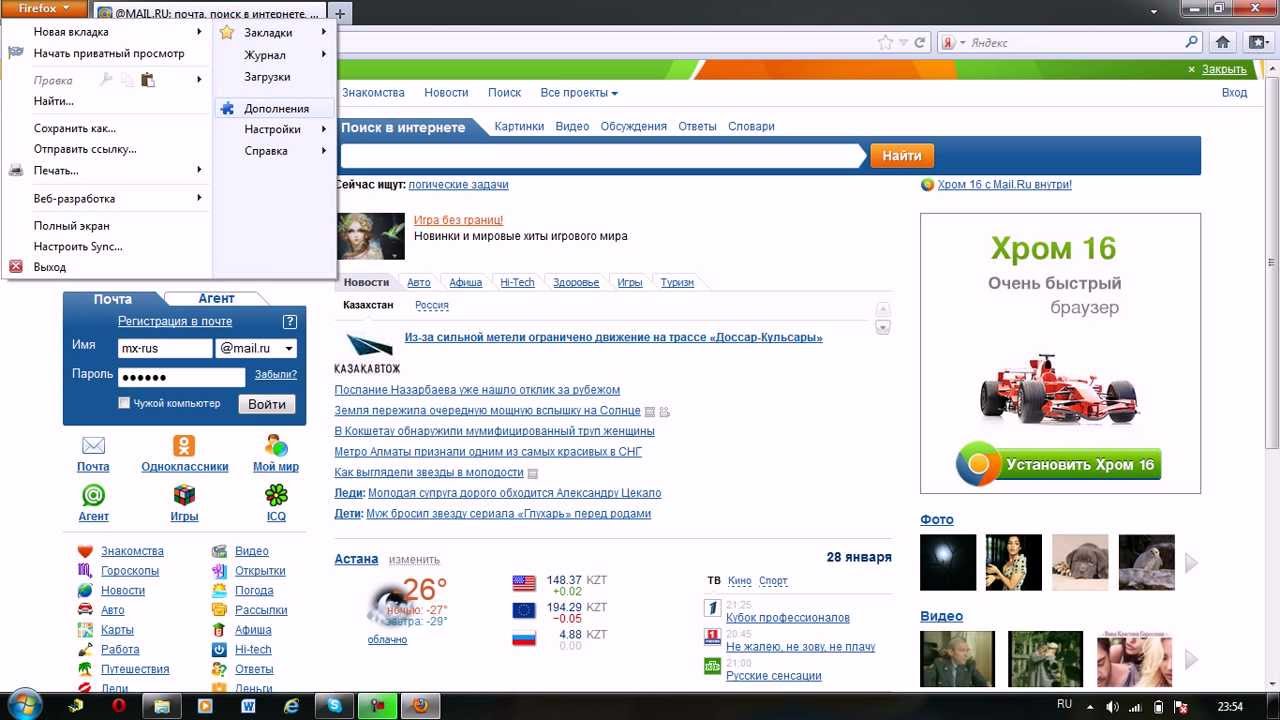1280x720 pixels.
Task: Click Windows Start button
Action: (x=24, y=704)
